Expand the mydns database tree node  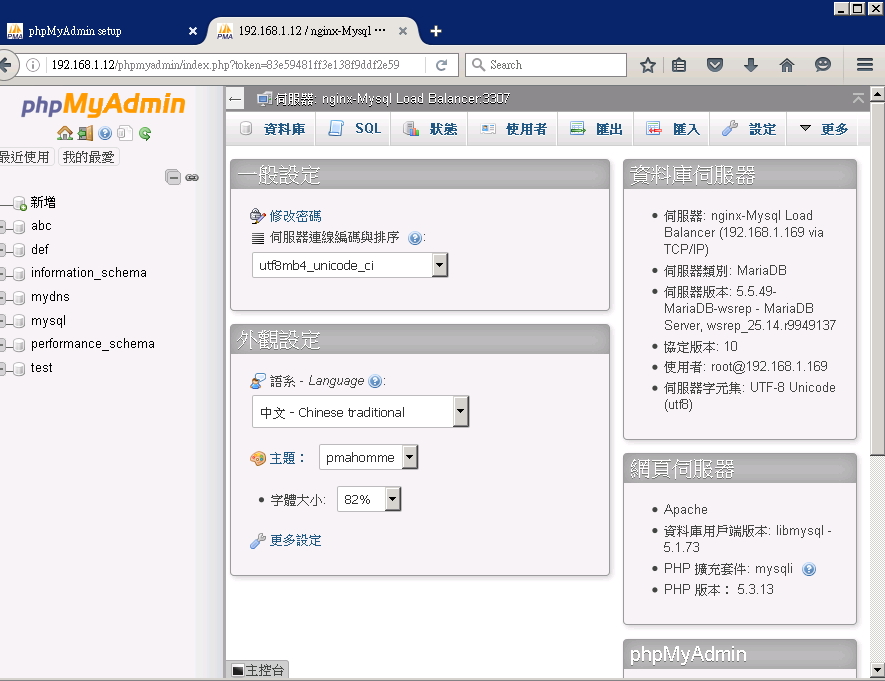(3, 297)
